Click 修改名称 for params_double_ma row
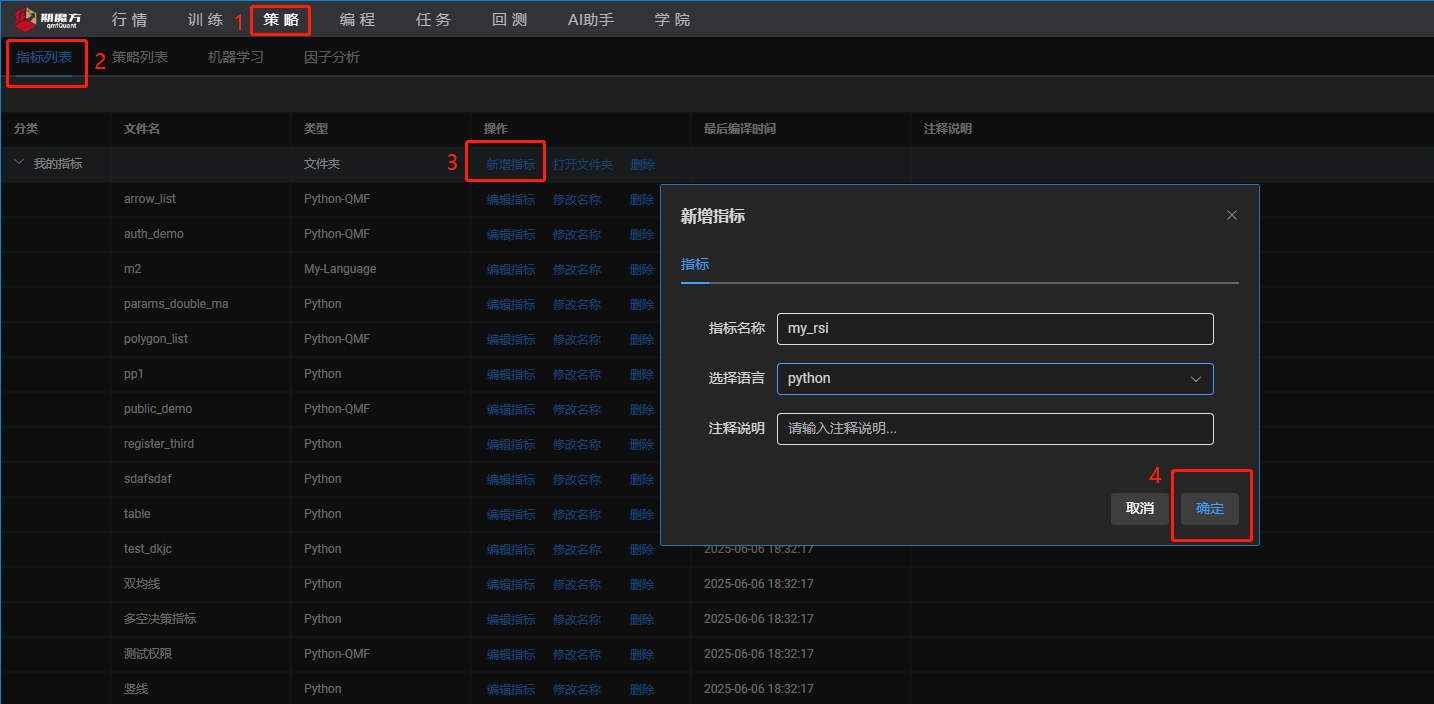Screen dimensions: 1434x704 (577, 304)
